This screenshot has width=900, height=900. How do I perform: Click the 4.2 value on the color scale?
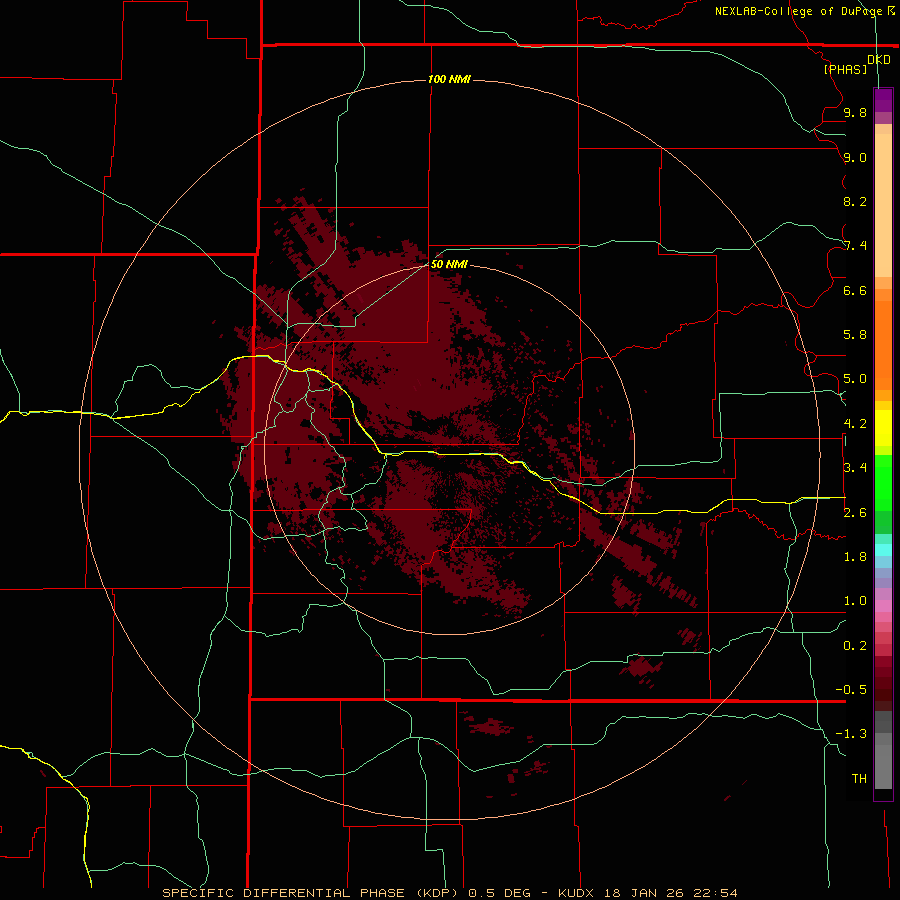tap(855, 424)
